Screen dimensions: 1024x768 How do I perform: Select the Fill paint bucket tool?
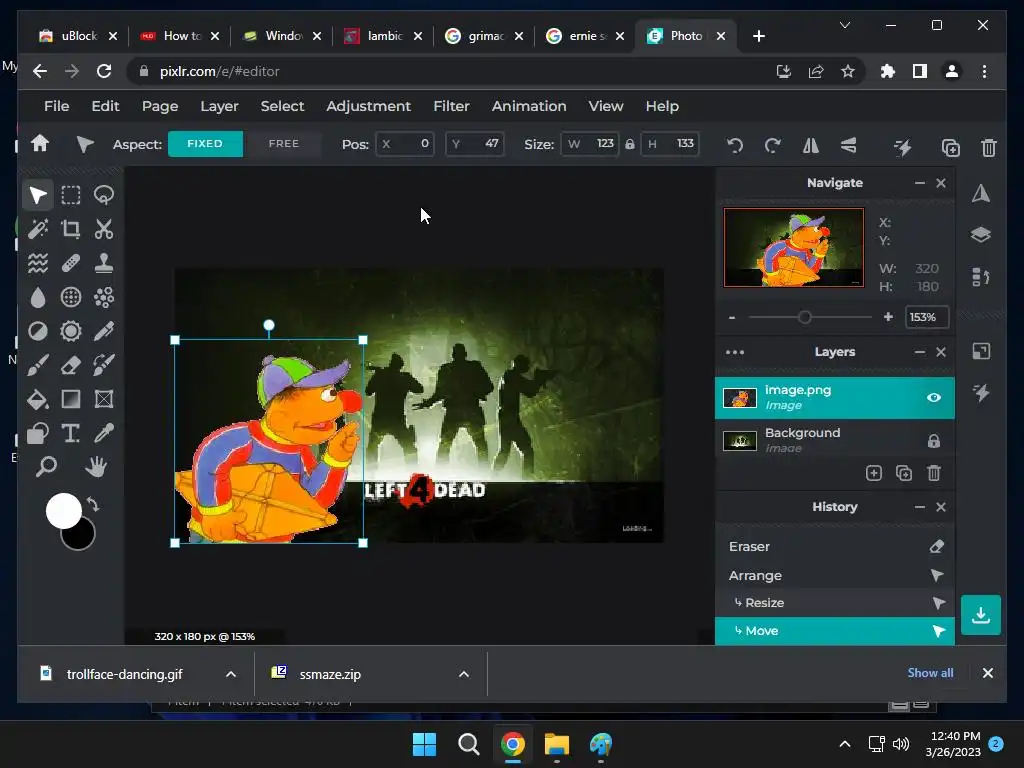[x=37, y=399]
